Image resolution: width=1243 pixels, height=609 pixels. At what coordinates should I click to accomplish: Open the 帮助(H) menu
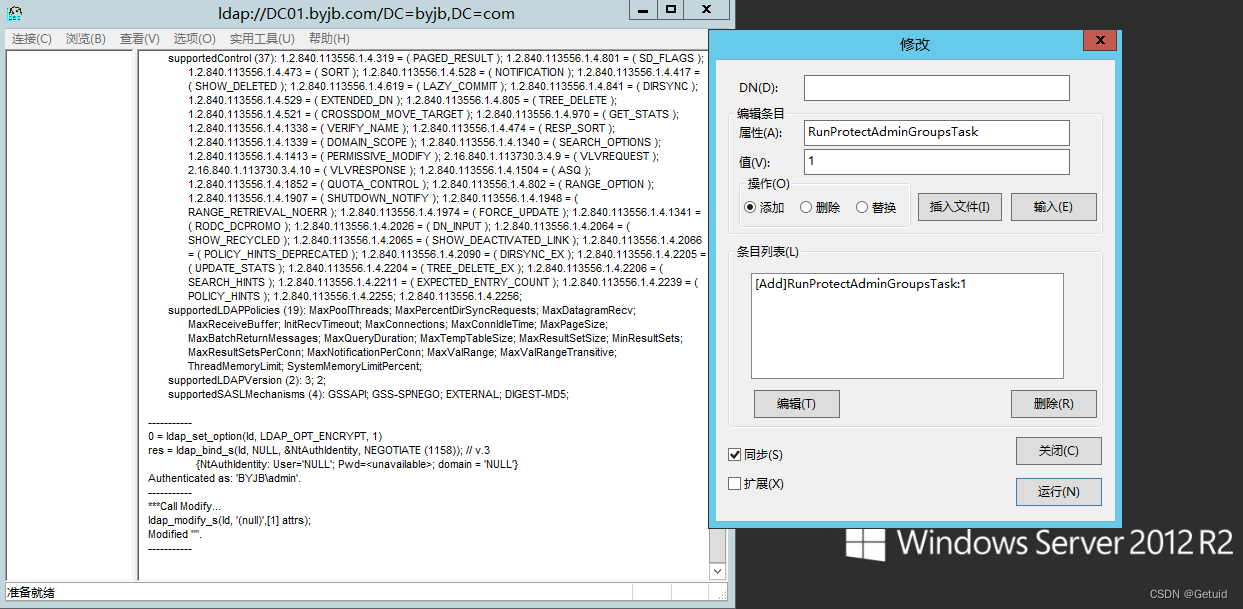[x=329, y=39]
